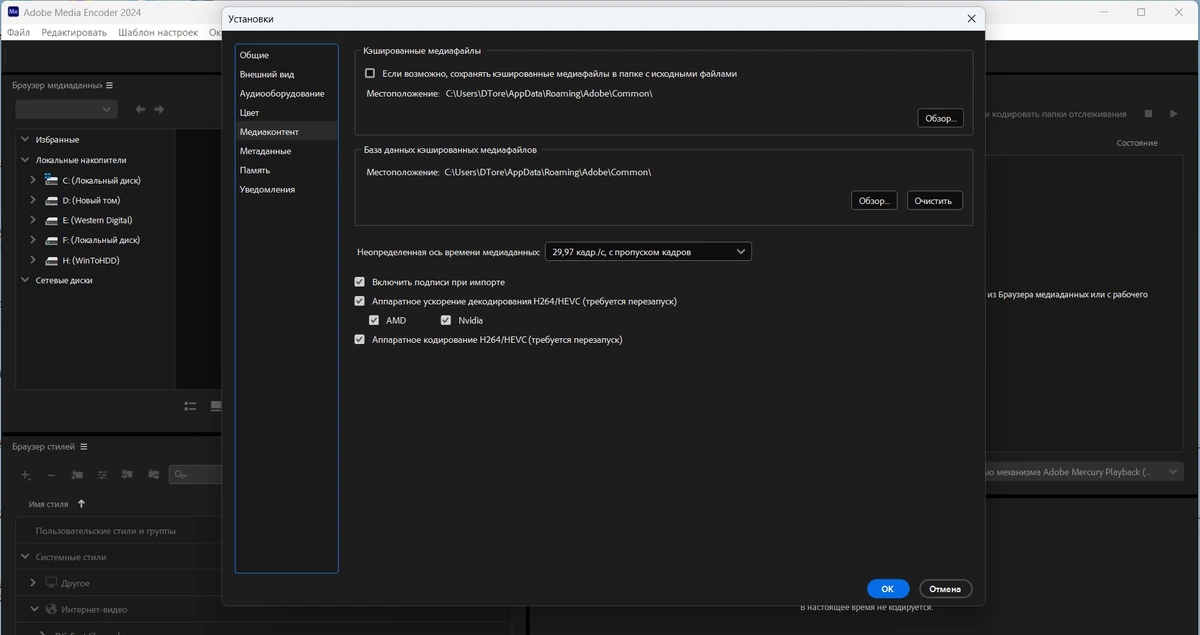Toggle saving cache files next to originals

(x=370, y=74)
